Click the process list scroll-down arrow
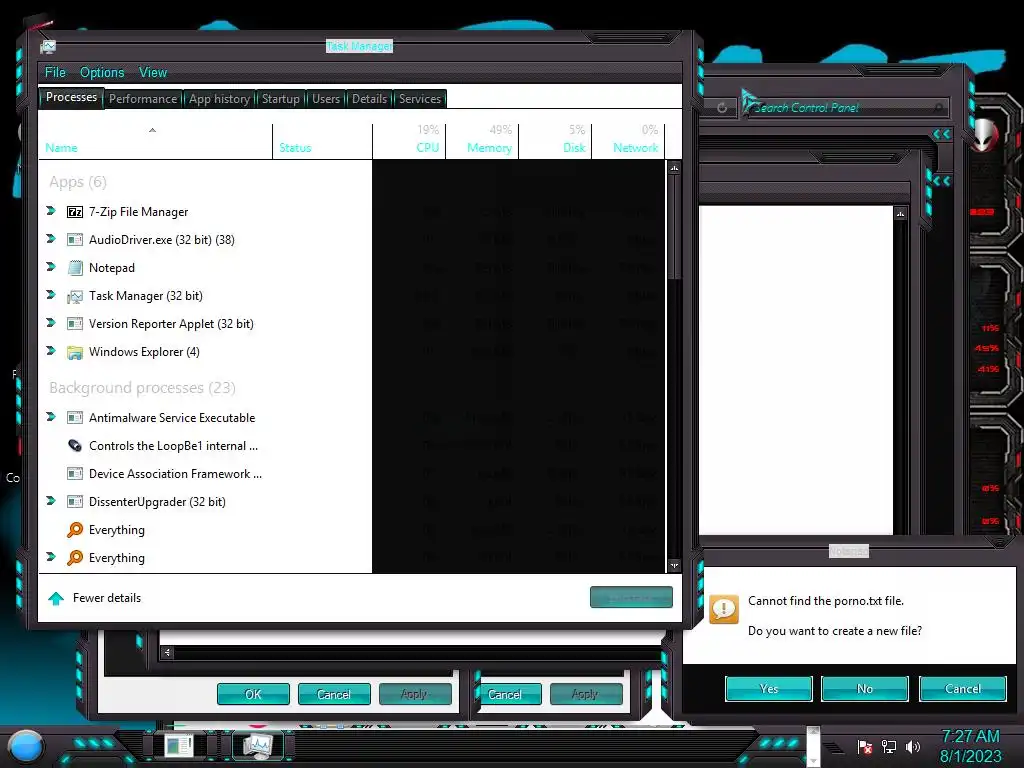 click(675, 566)
